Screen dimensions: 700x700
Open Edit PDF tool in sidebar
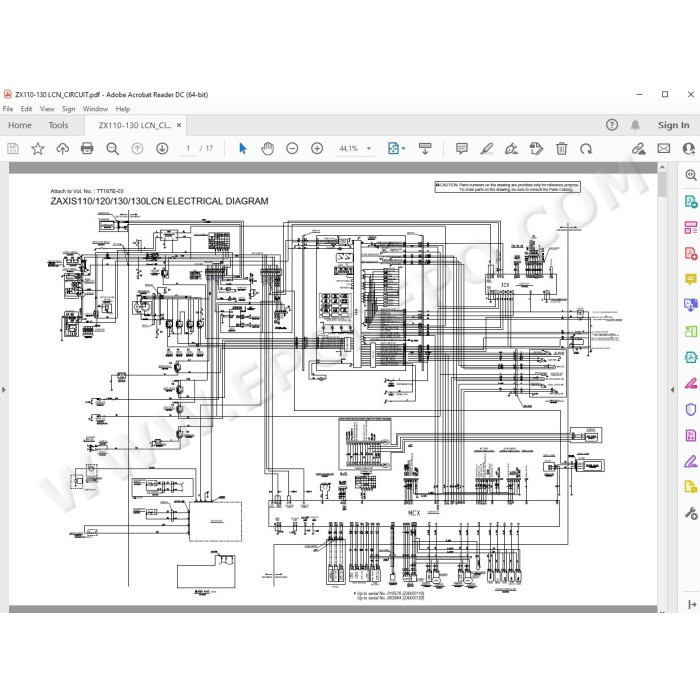691,227
